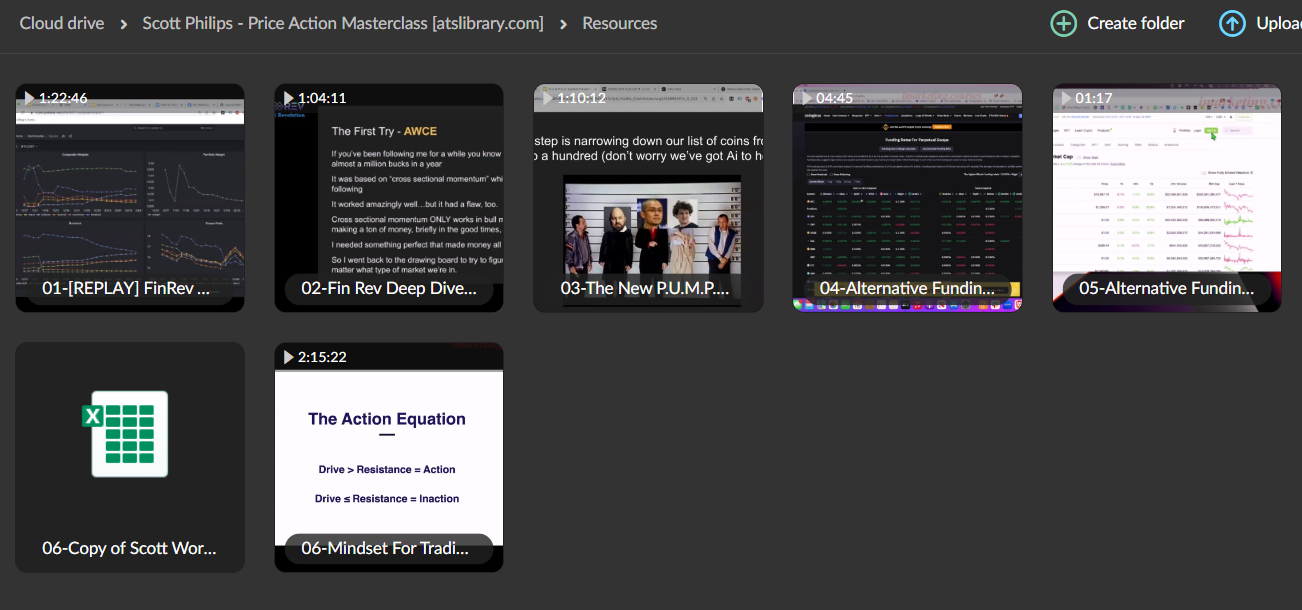Select the Resources breadcrumb

click(x=620, y=23)
